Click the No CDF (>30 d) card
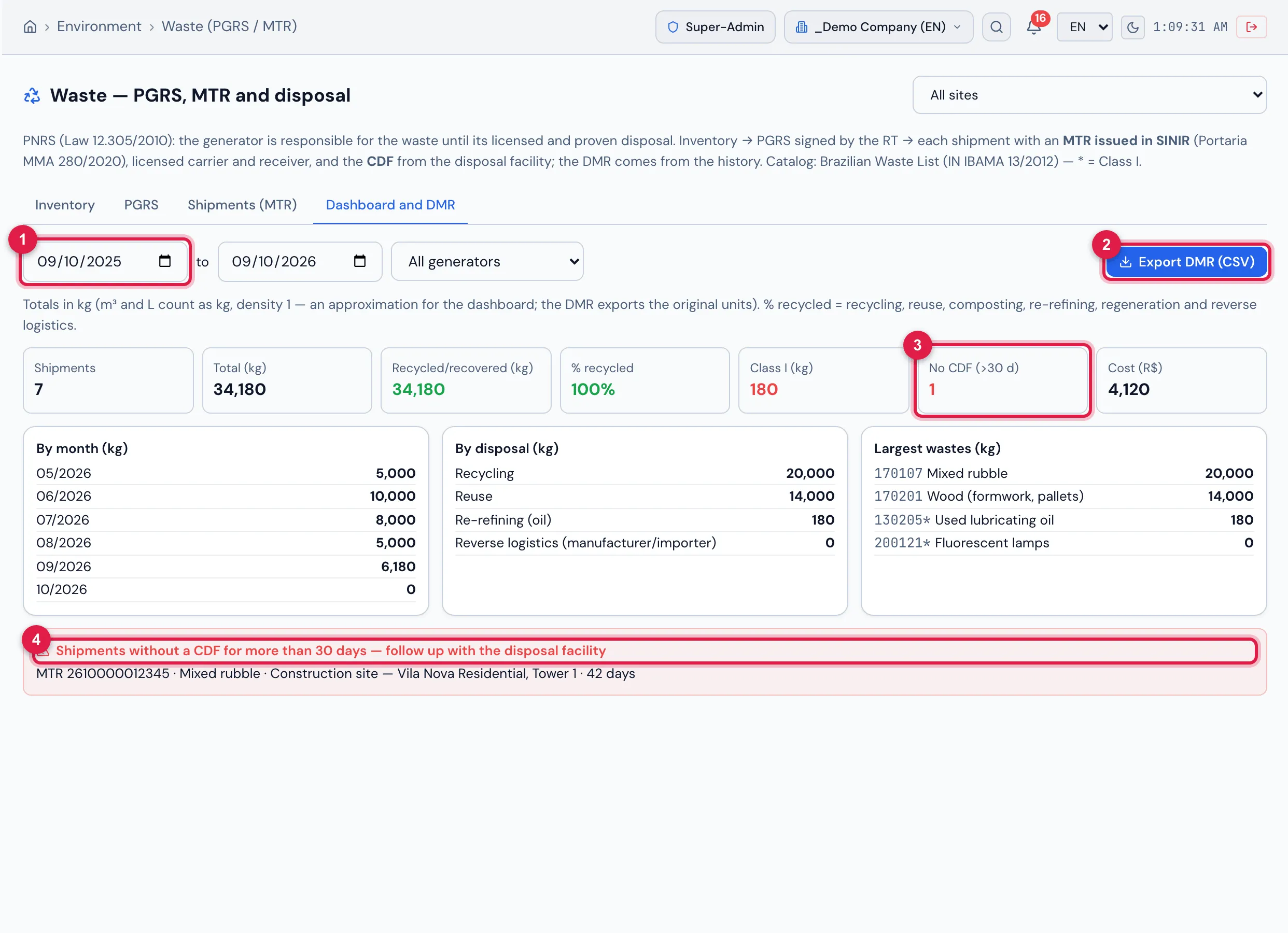Screen dimensions: 1288x933 [x=1002, y=380]
